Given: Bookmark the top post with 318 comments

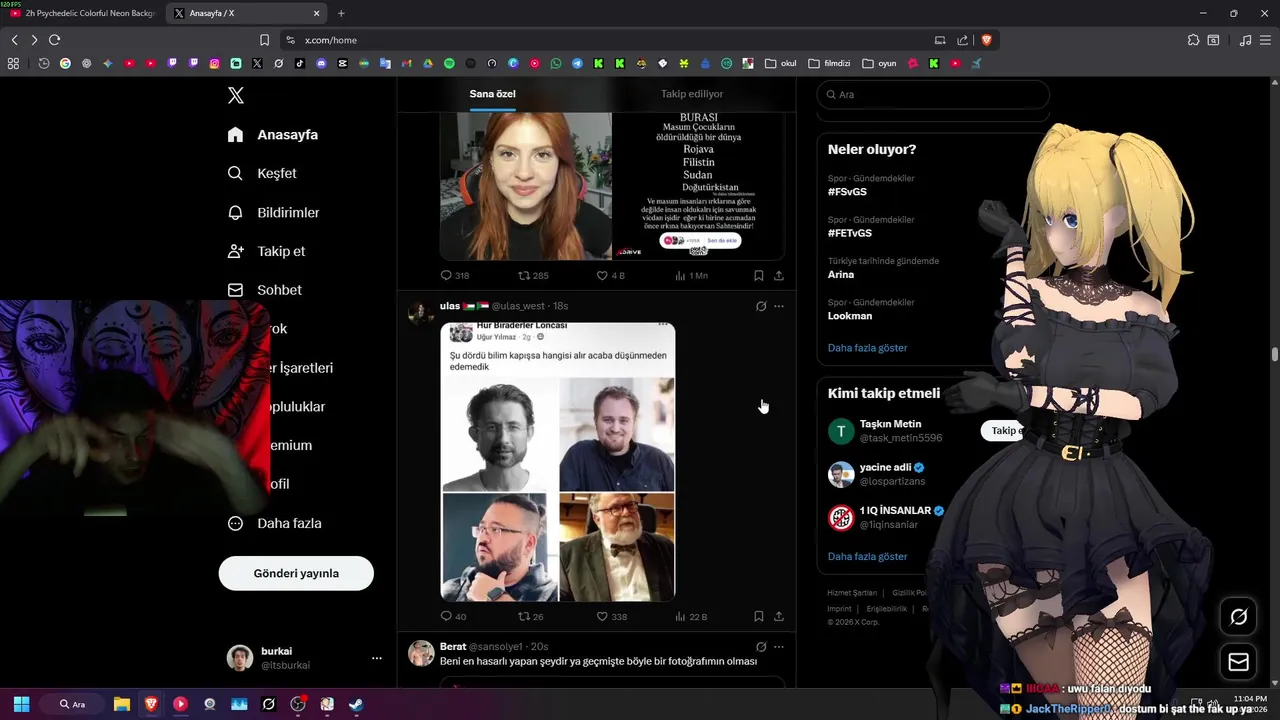Looking at the screenshot, I should pos(758,275).
